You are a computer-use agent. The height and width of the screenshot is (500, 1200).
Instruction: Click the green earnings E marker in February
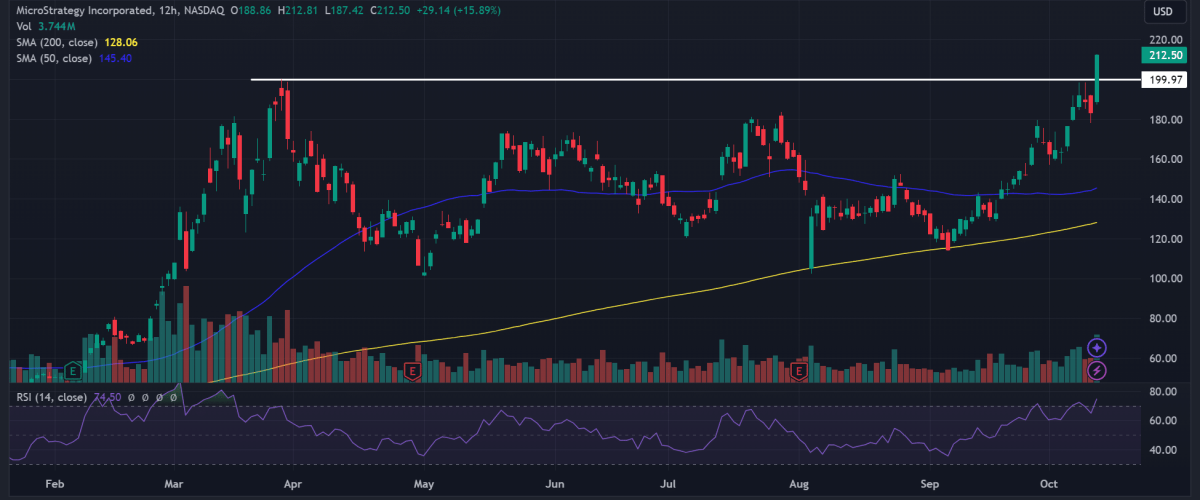[x=73, y=370]
